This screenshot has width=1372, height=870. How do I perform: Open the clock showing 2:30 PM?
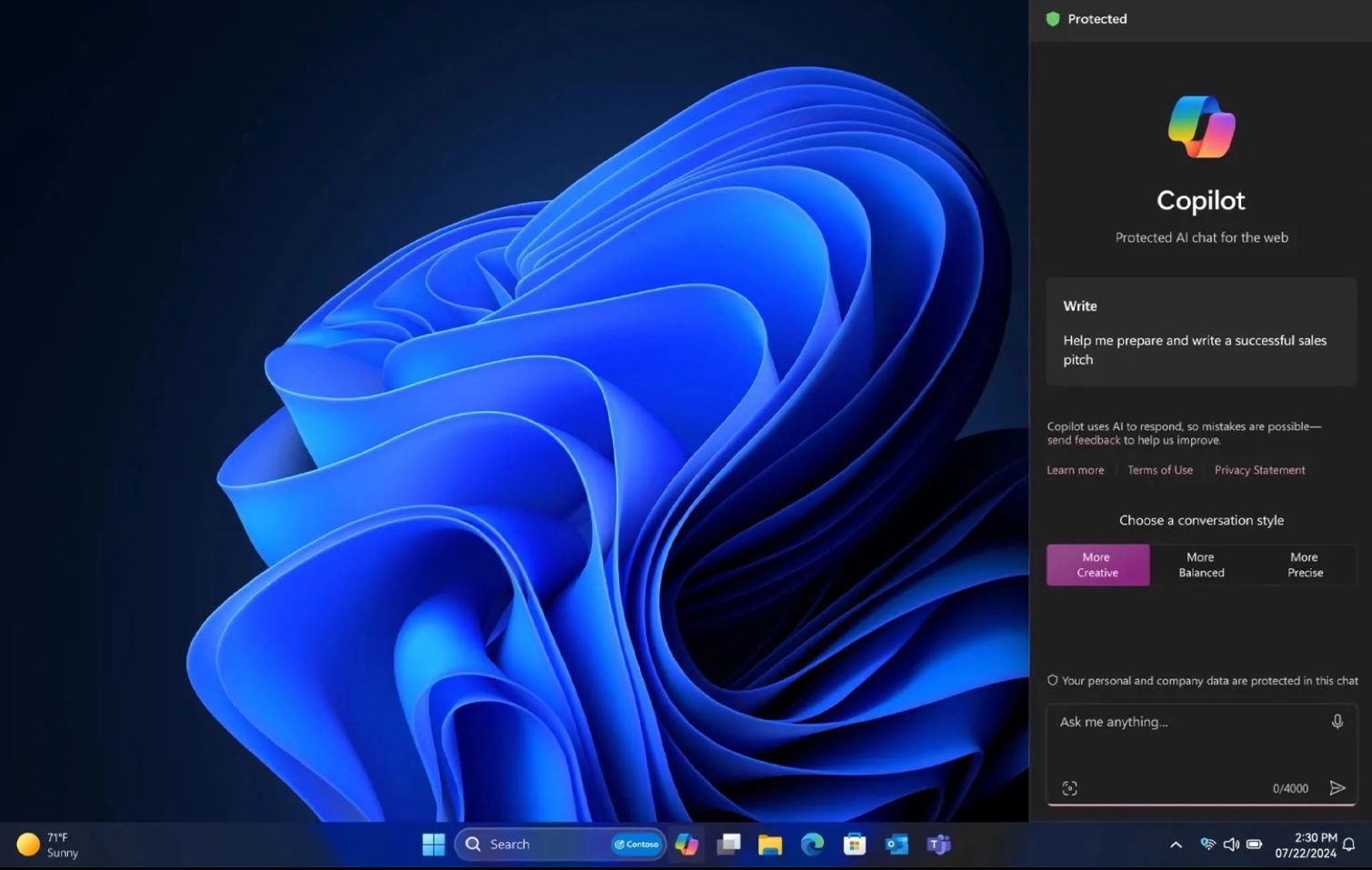[1306, 845]
